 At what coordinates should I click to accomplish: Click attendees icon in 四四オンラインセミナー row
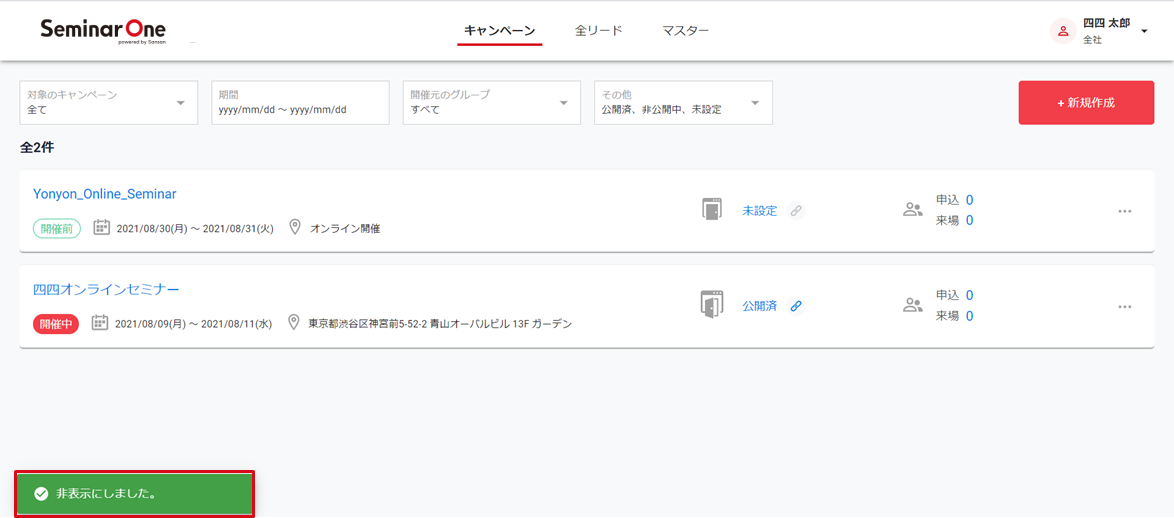click(x=913, y=305)
